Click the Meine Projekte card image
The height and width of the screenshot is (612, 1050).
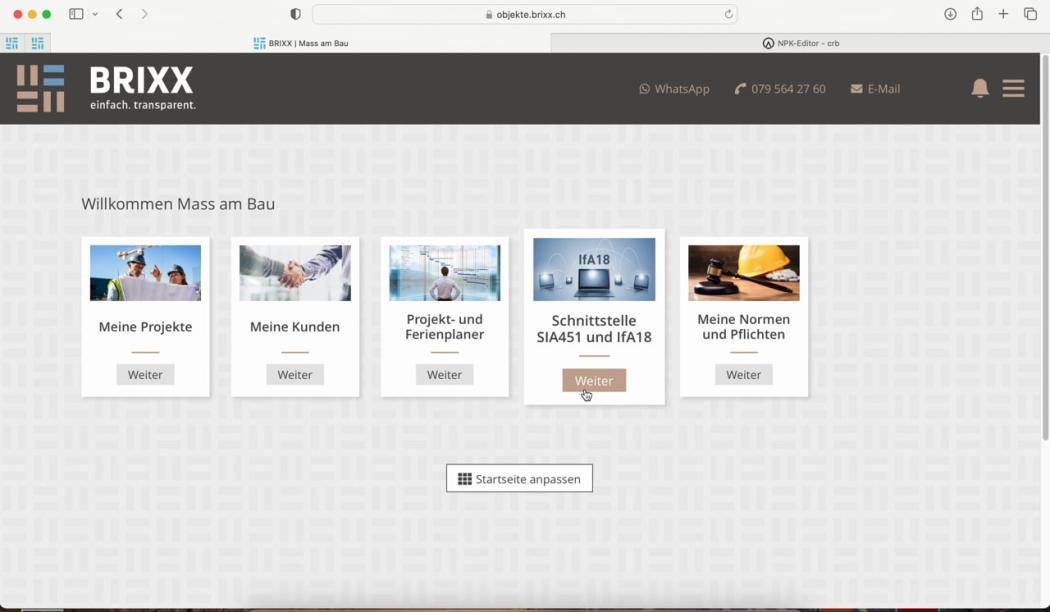pyautogui.click(x=145, y=273)
